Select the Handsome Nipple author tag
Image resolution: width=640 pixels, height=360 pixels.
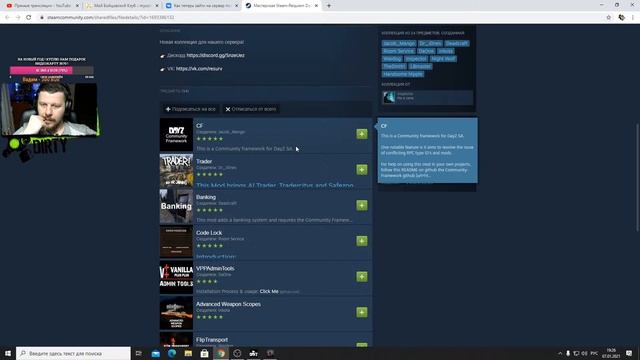(x=403, y=74)
